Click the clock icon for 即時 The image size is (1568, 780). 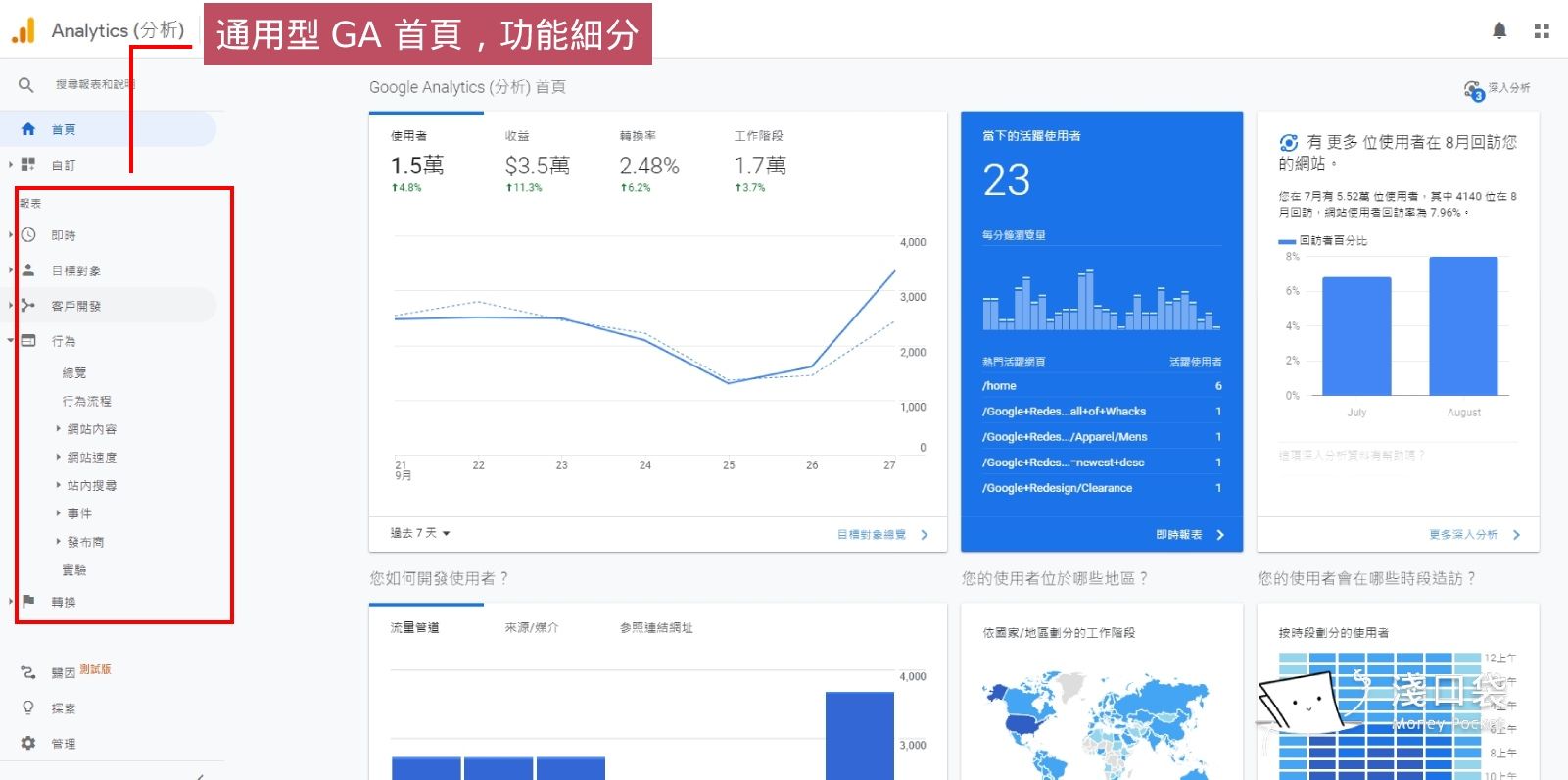coord(28,235)
